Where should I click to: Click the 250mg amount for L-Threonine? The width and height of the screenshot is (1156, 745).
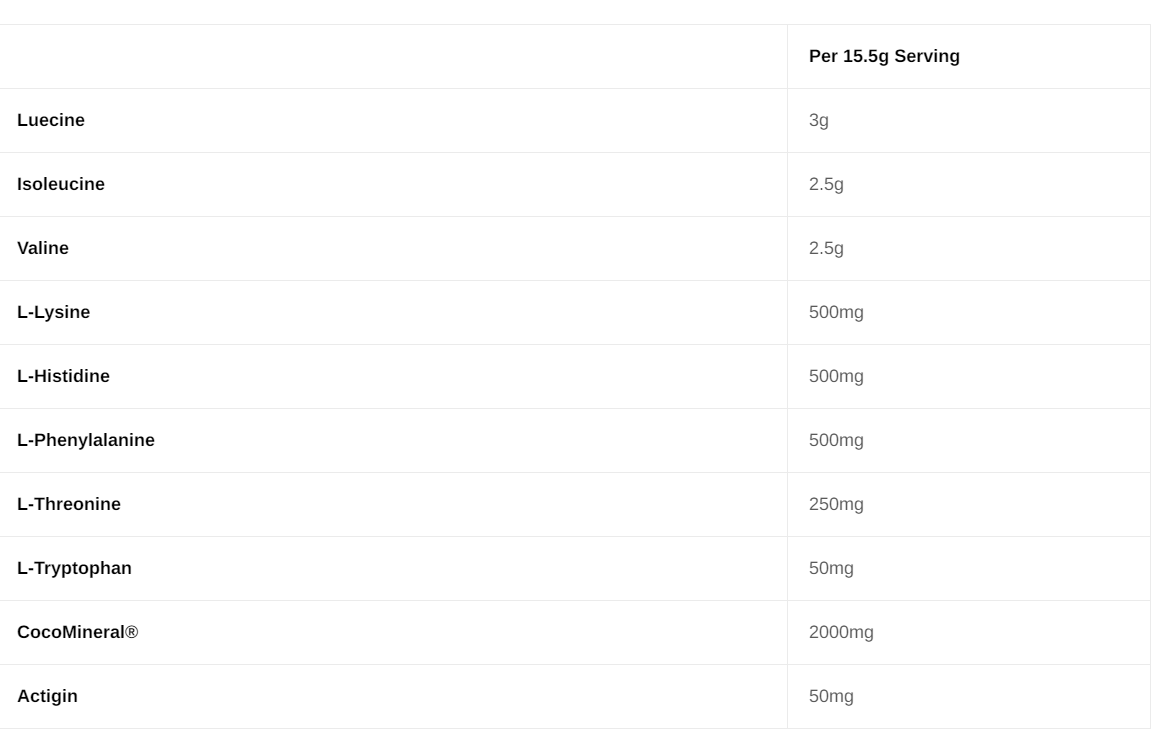click(x=836, y=504)
